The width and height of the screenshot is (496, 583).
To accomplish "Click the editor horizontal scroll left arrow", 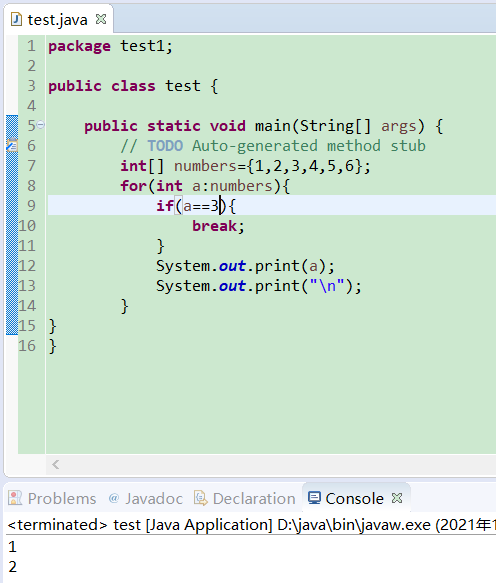I will [56, 464].
